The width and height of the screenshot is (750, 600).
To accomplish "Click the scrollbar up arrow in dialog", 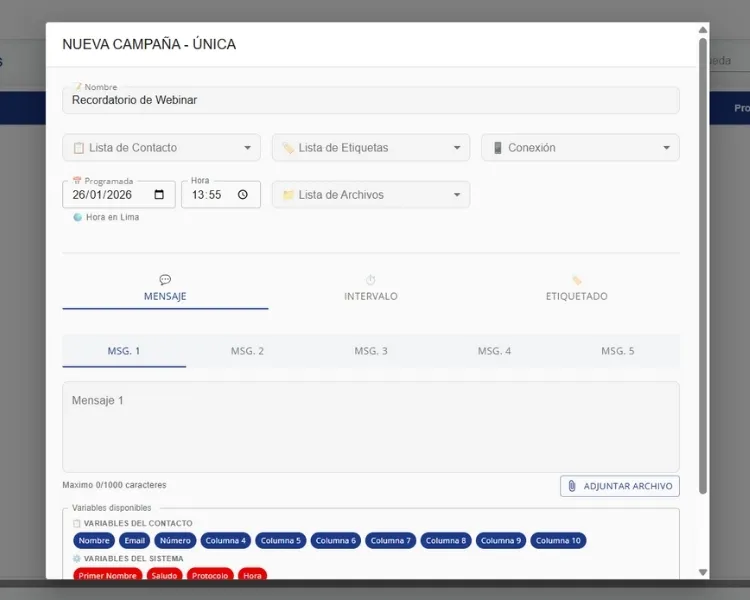I will 703,30.
